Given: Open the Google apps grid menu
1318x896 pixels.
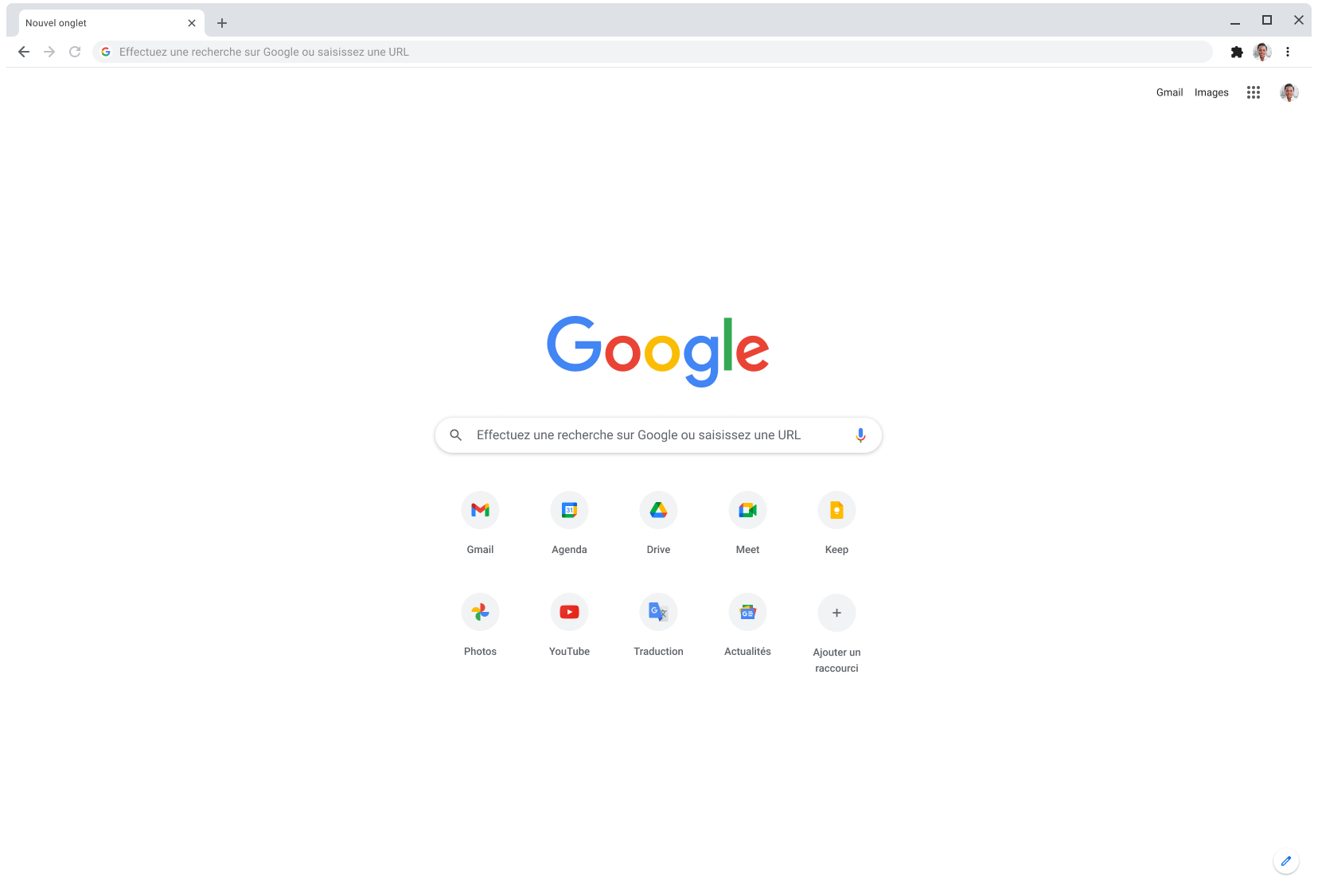Looking at the screenshot, I should (x=1254, y=92).
